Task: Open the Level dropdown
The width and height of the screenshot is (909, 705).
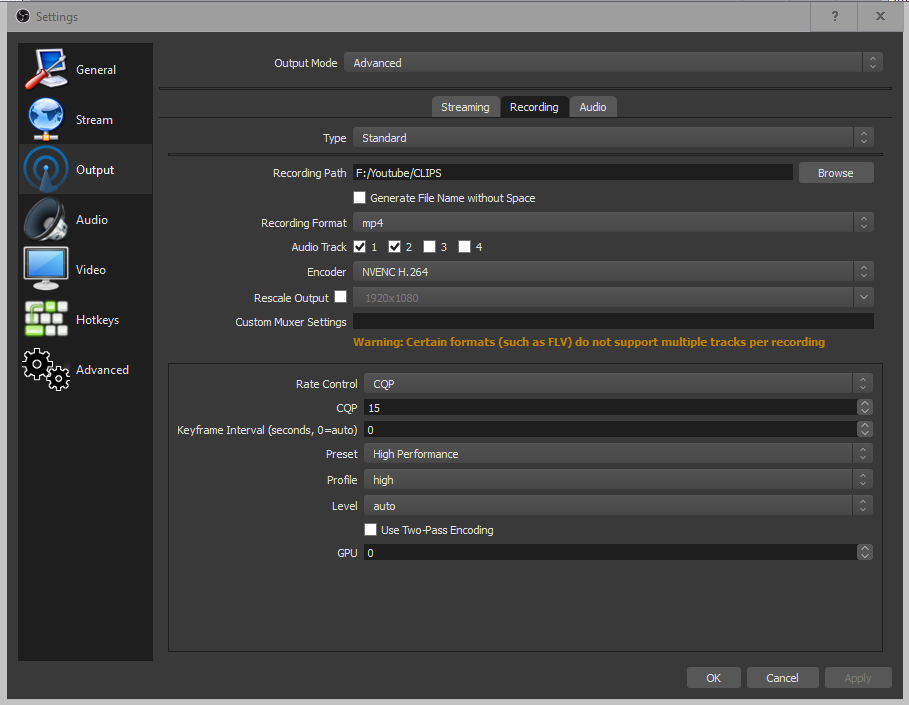Action: (618, 506)
